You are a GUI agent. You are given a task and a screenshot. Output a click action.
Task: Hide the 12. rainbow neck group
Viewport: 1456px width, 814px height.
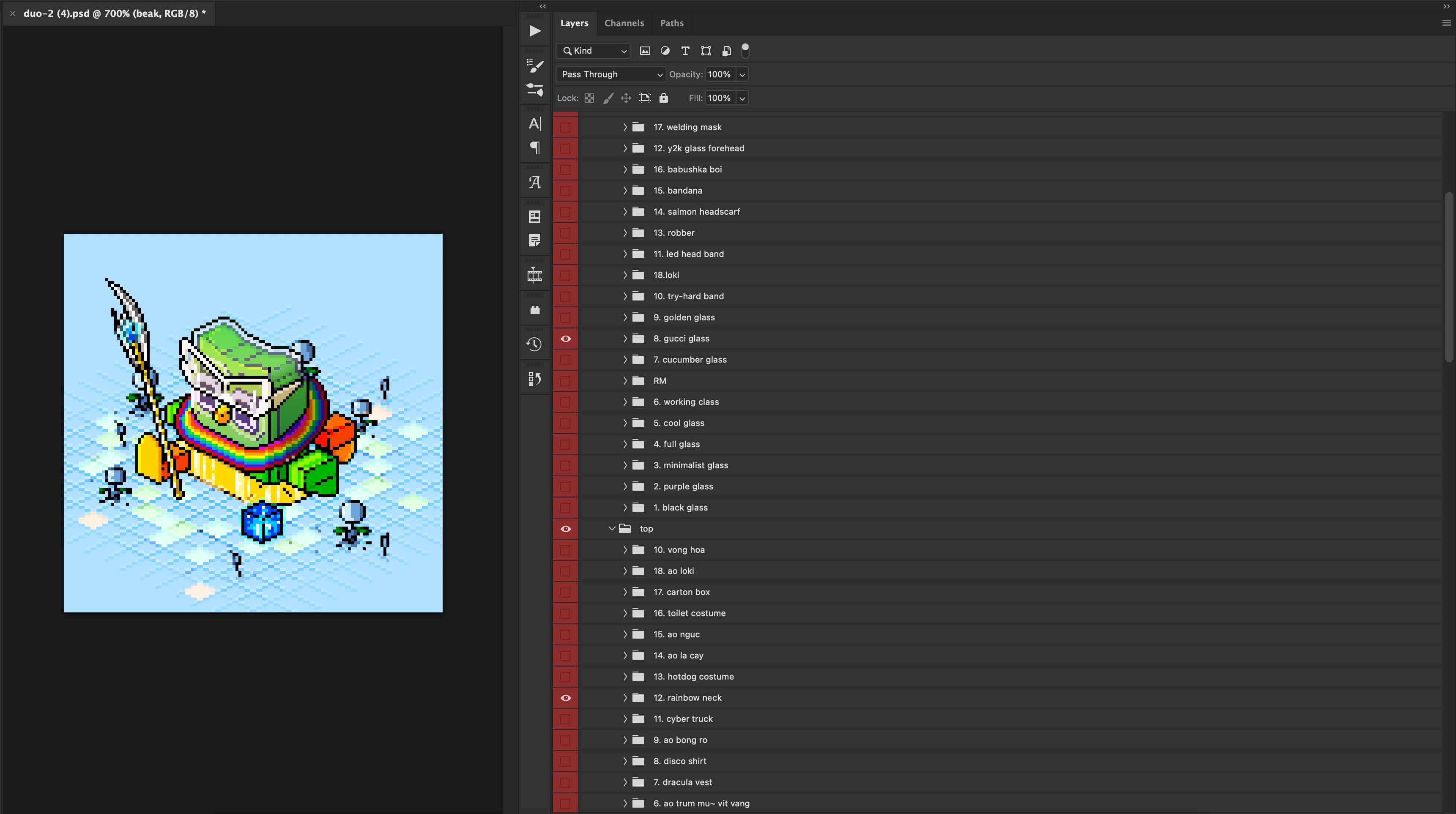point(565,698)
